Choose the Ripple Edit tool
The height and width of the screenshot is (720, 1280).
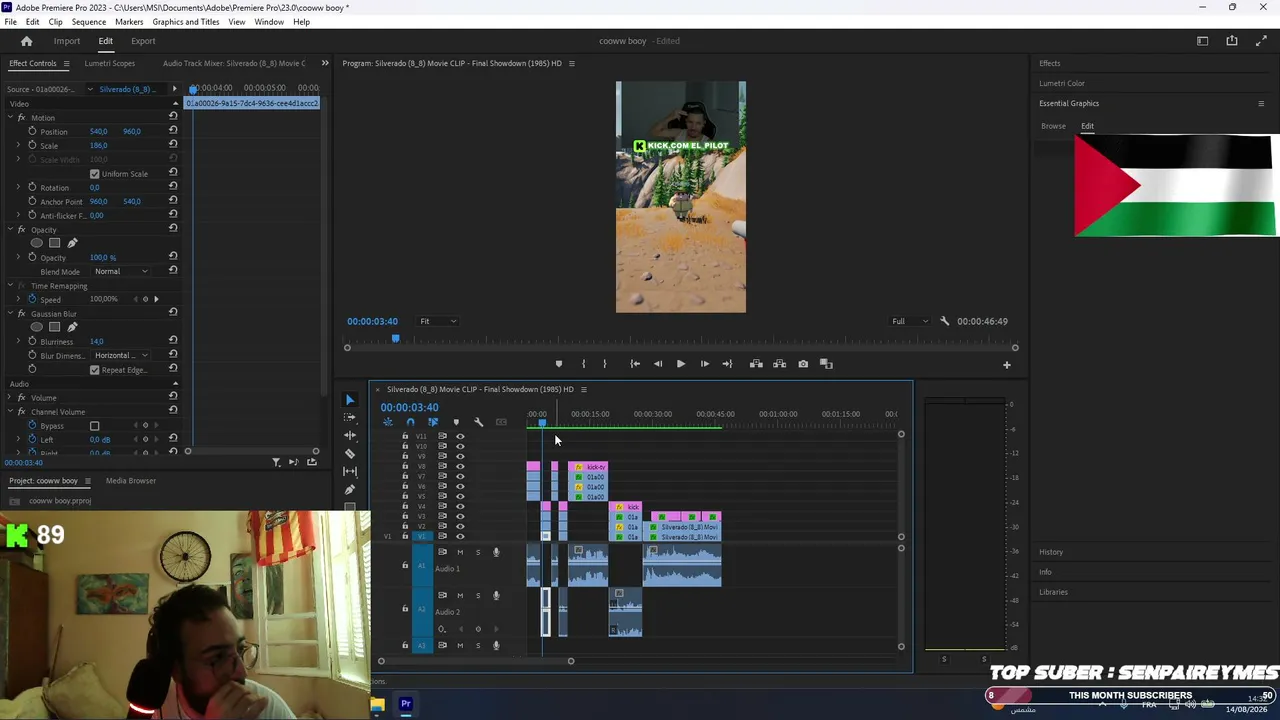(x=349, y=436)
